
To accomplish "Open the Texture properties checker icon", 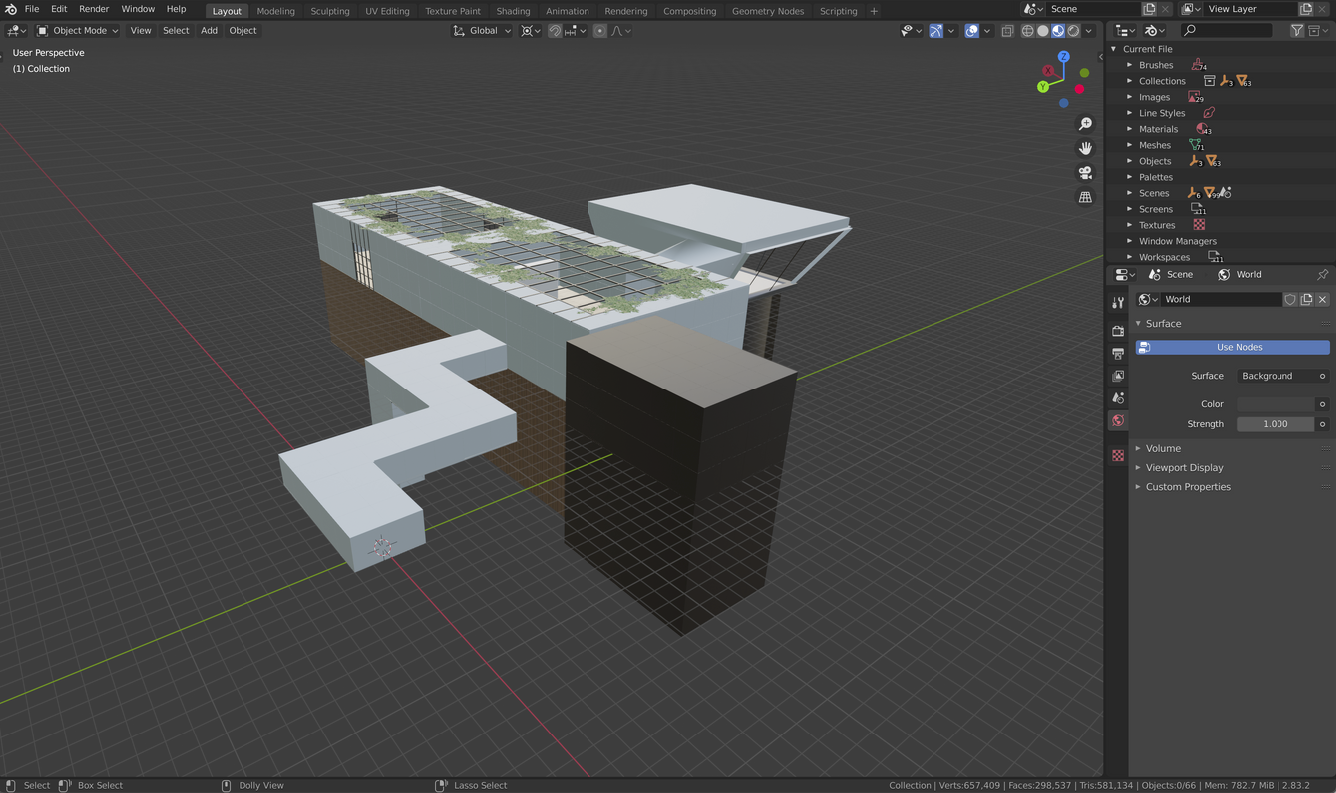I will (1118, 456).
